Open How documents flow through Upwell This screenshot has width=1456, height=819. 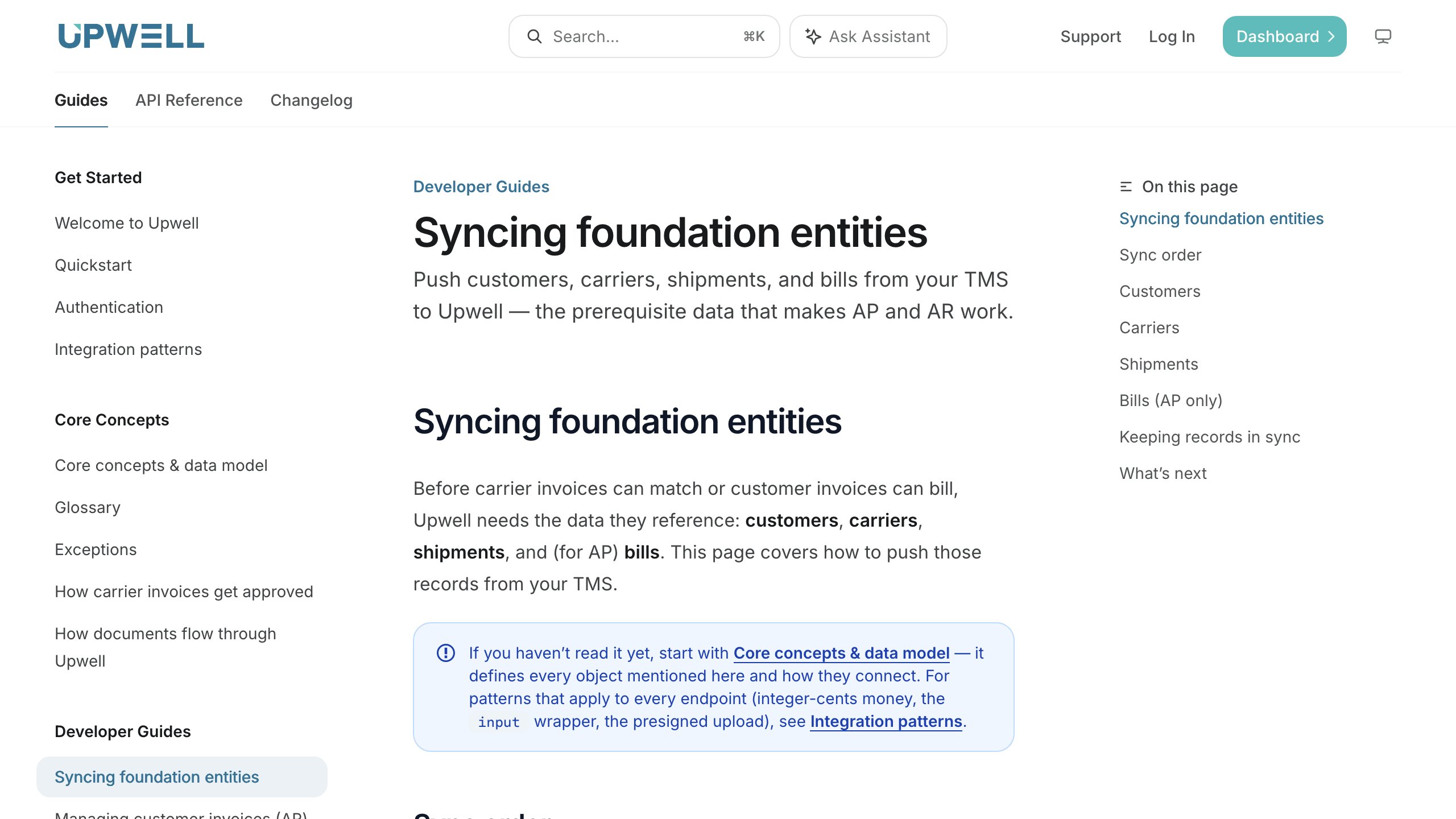165,647
